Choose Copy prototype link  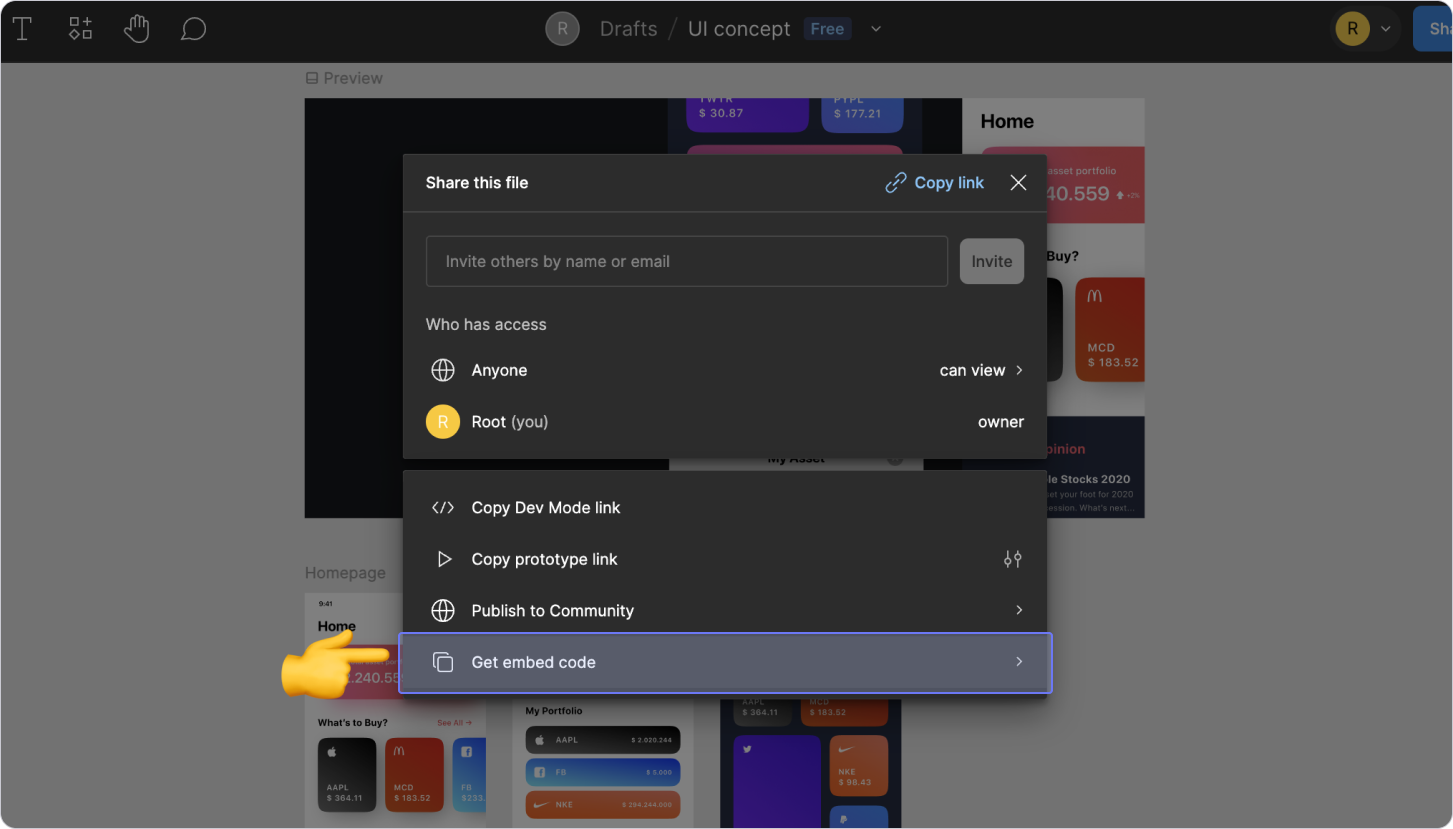tap(544, 559)
